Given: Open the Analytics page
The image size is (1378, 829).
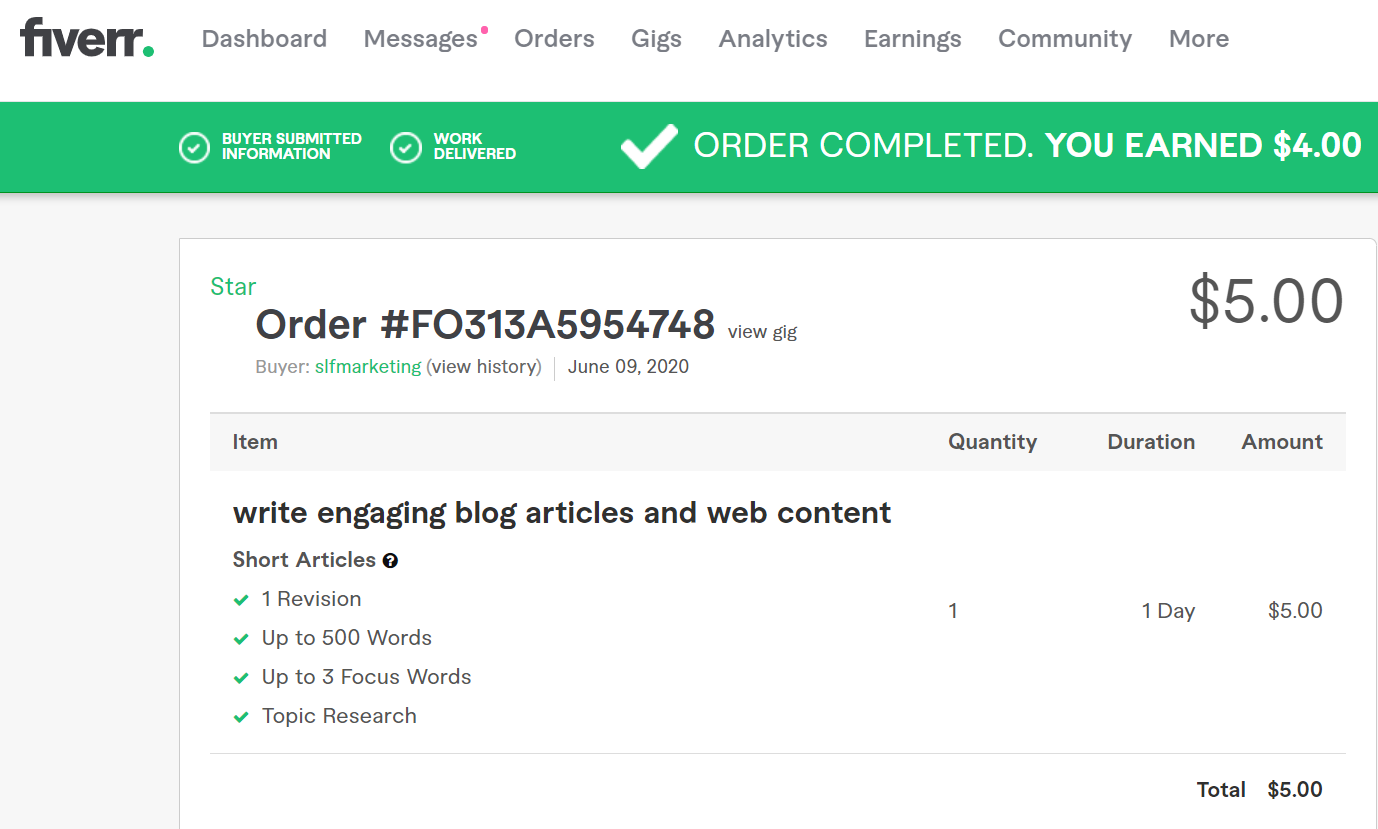Looking at the screenshot, I should (x=773, y=39).
